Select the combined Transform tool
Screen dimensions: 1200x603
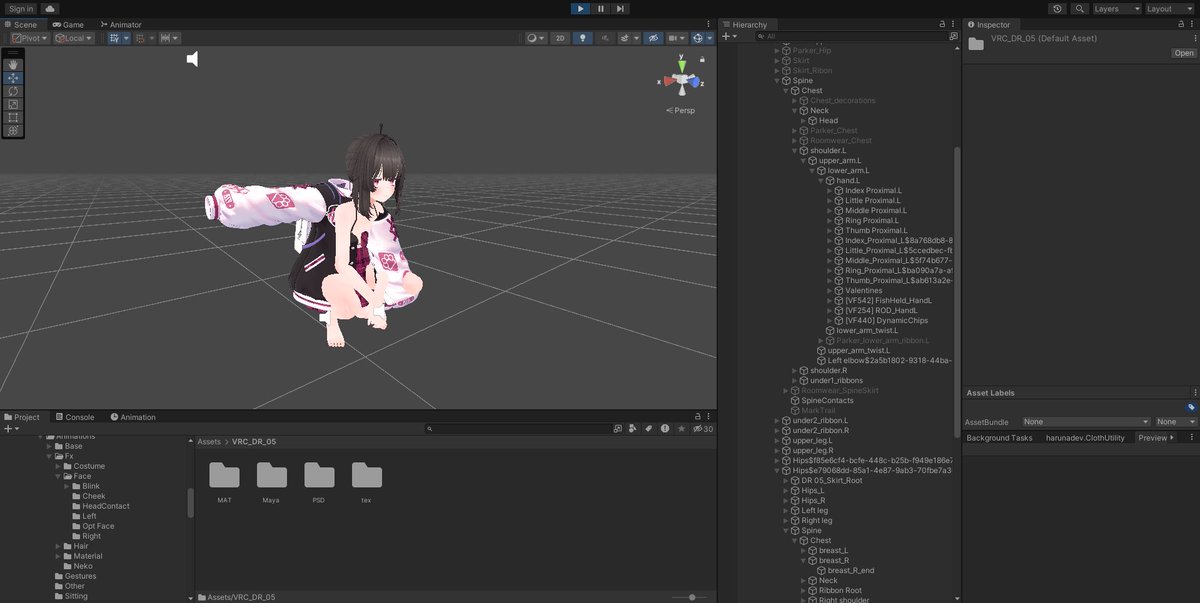coord(13,130)
